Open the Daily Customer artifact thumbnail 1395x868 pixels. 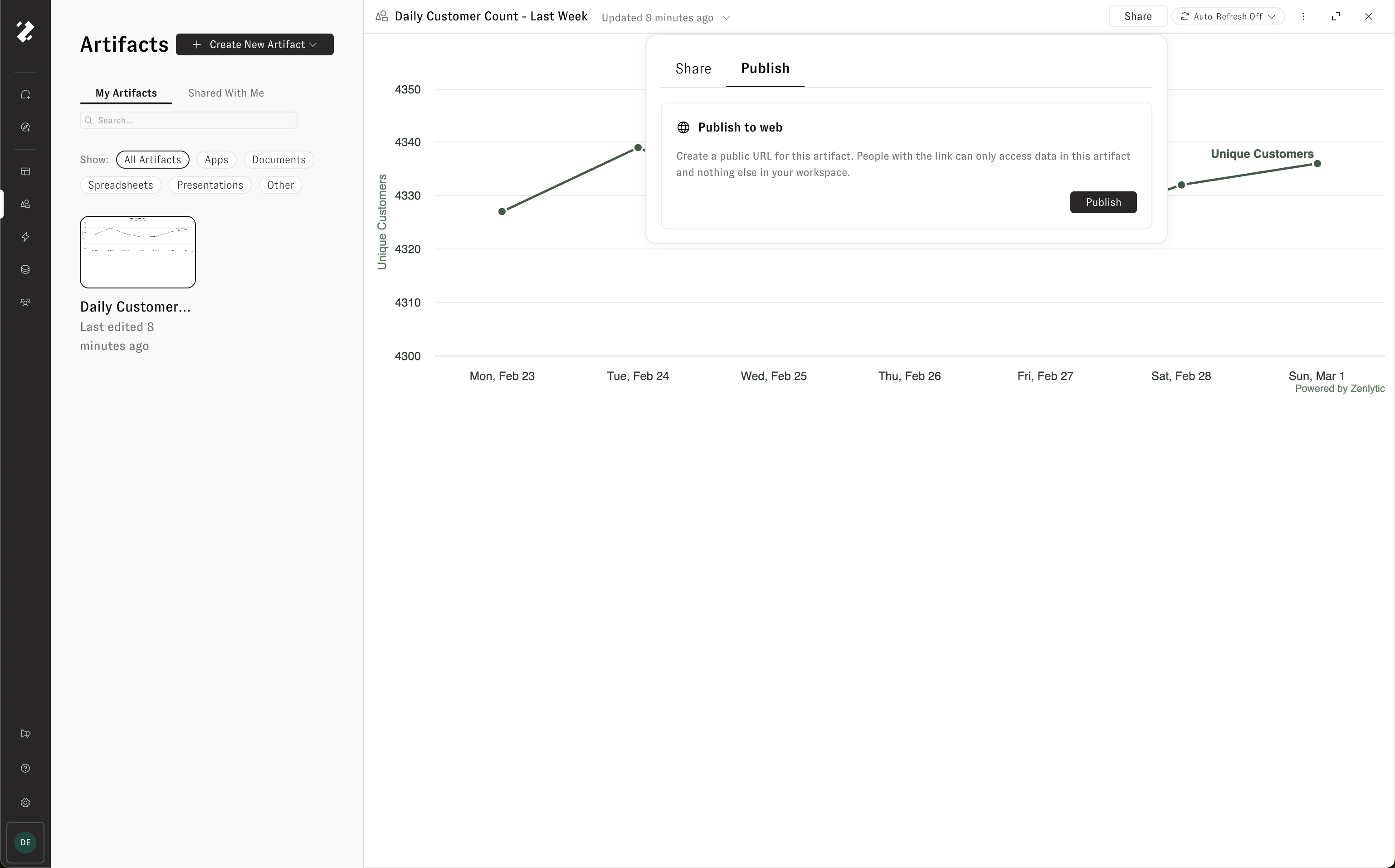138,253
